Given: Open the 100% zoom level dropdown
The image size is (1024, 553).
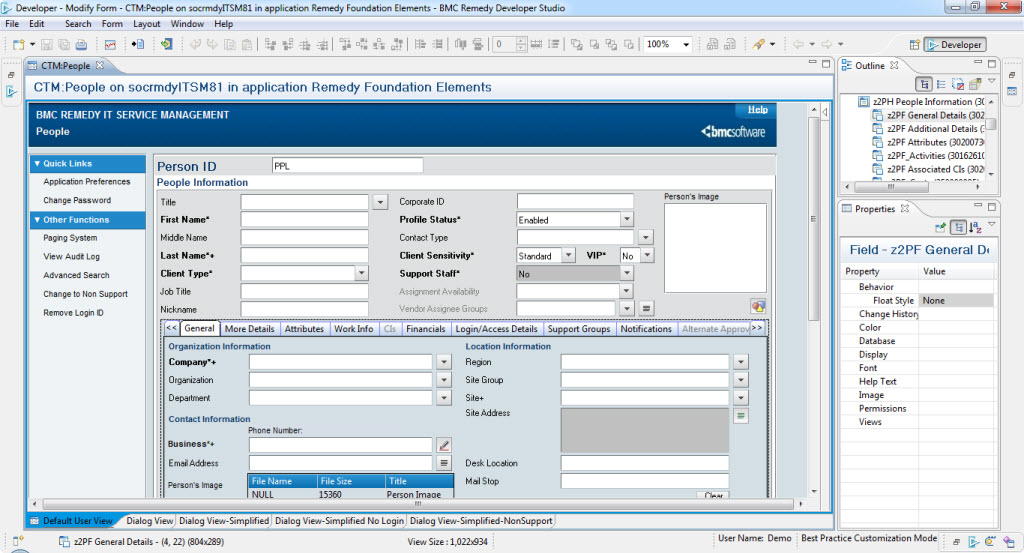Looking at the screenshot, I should pos(686,44).
